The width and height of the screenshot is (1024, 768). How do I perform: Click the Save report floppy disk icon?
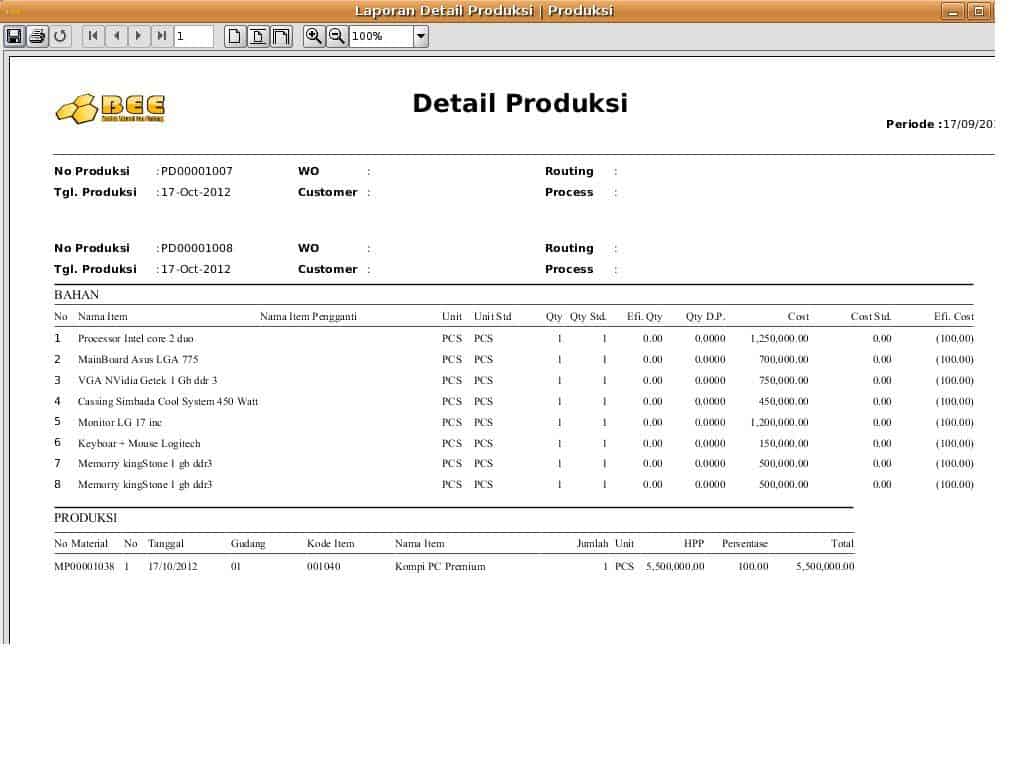pos(14,36)
